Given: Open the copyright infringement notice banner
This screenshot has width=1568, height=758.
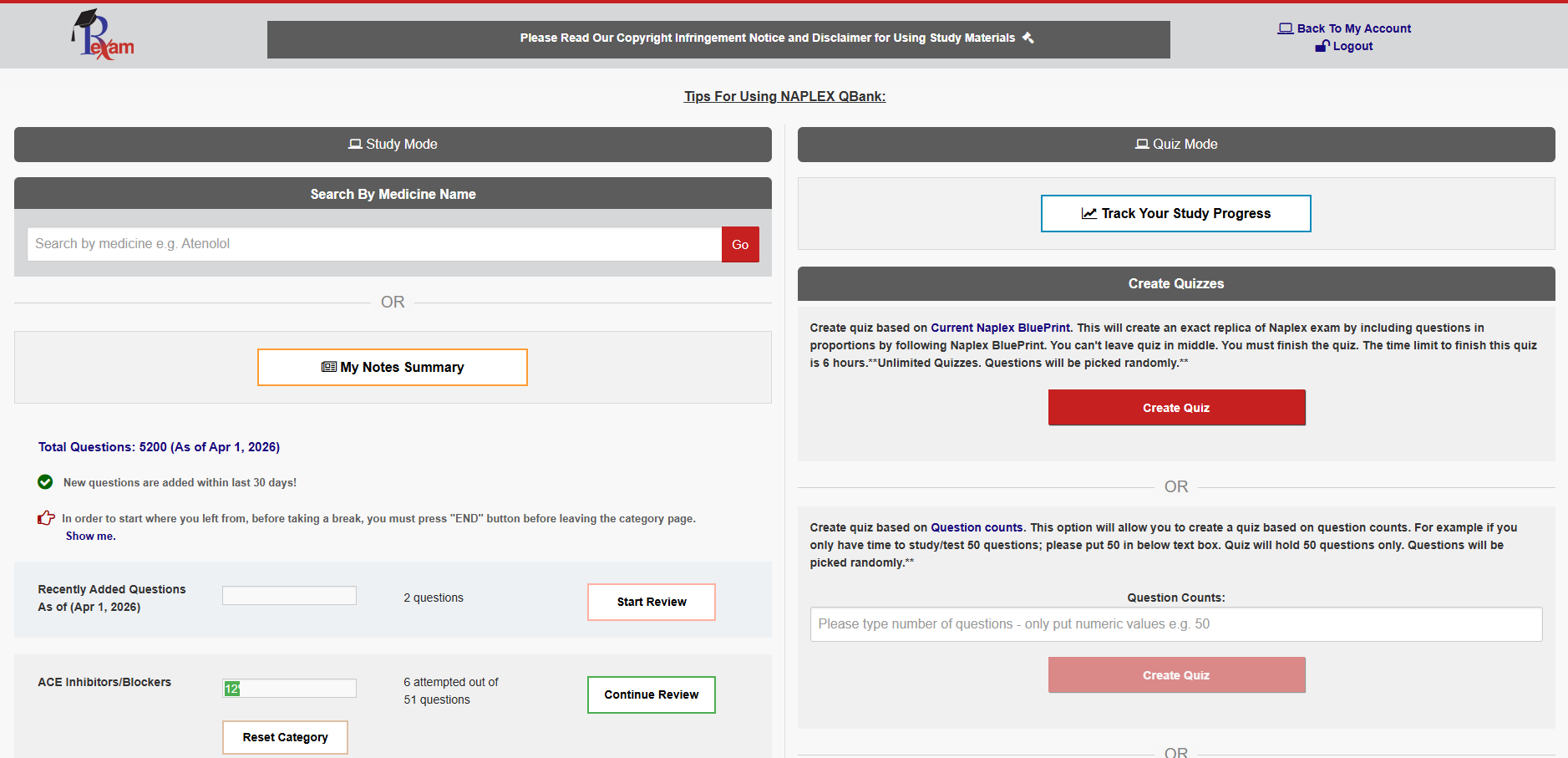Looking at the screenshot, I should click(718, 38).
